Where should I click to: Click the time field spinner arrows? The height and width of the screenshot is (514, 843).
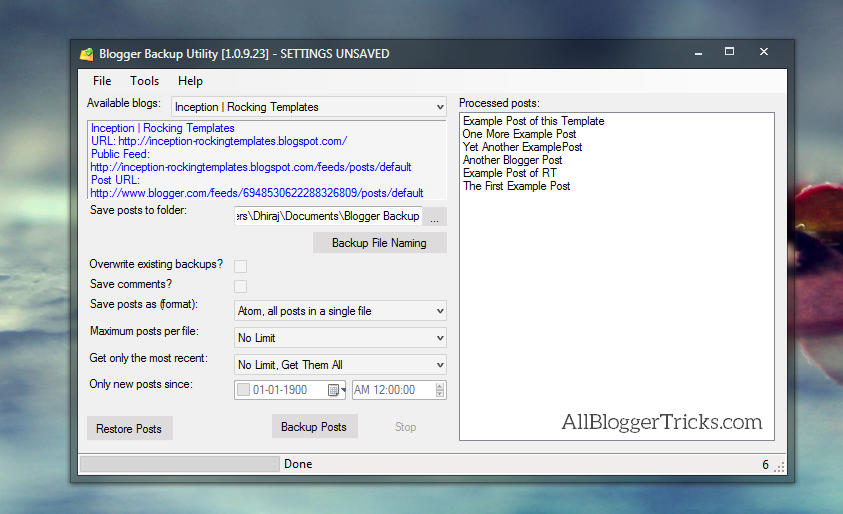pyautogui.click(x=440, y=390)
